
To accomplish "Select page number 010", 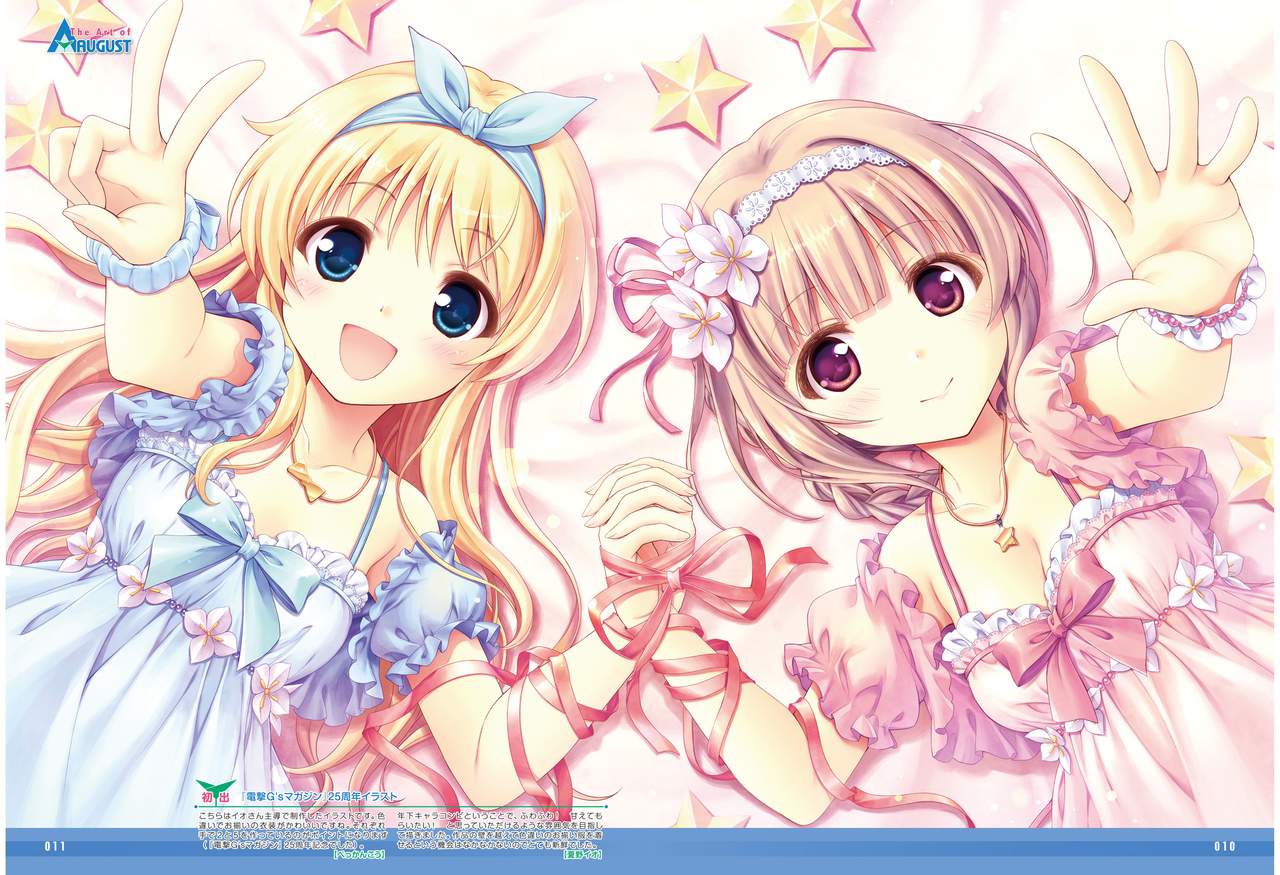I will click(x=1225, y=847).
